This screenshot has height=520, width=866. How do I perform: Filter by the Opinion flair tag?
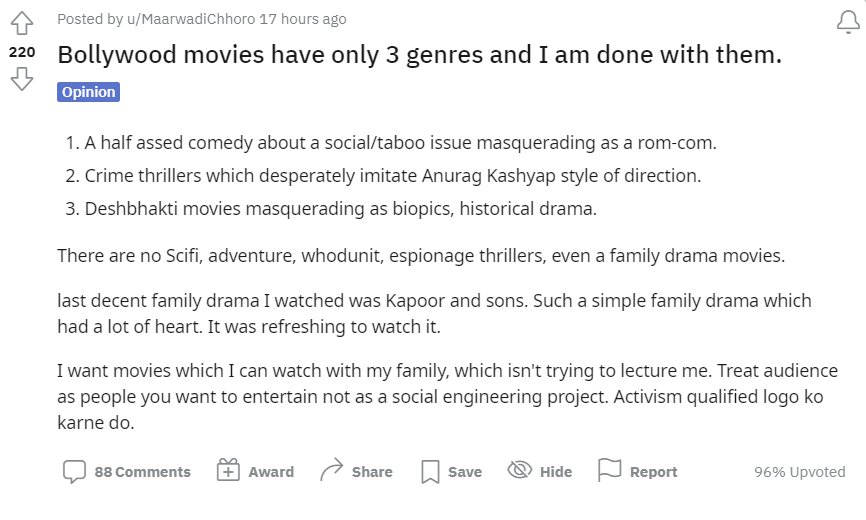88,92
